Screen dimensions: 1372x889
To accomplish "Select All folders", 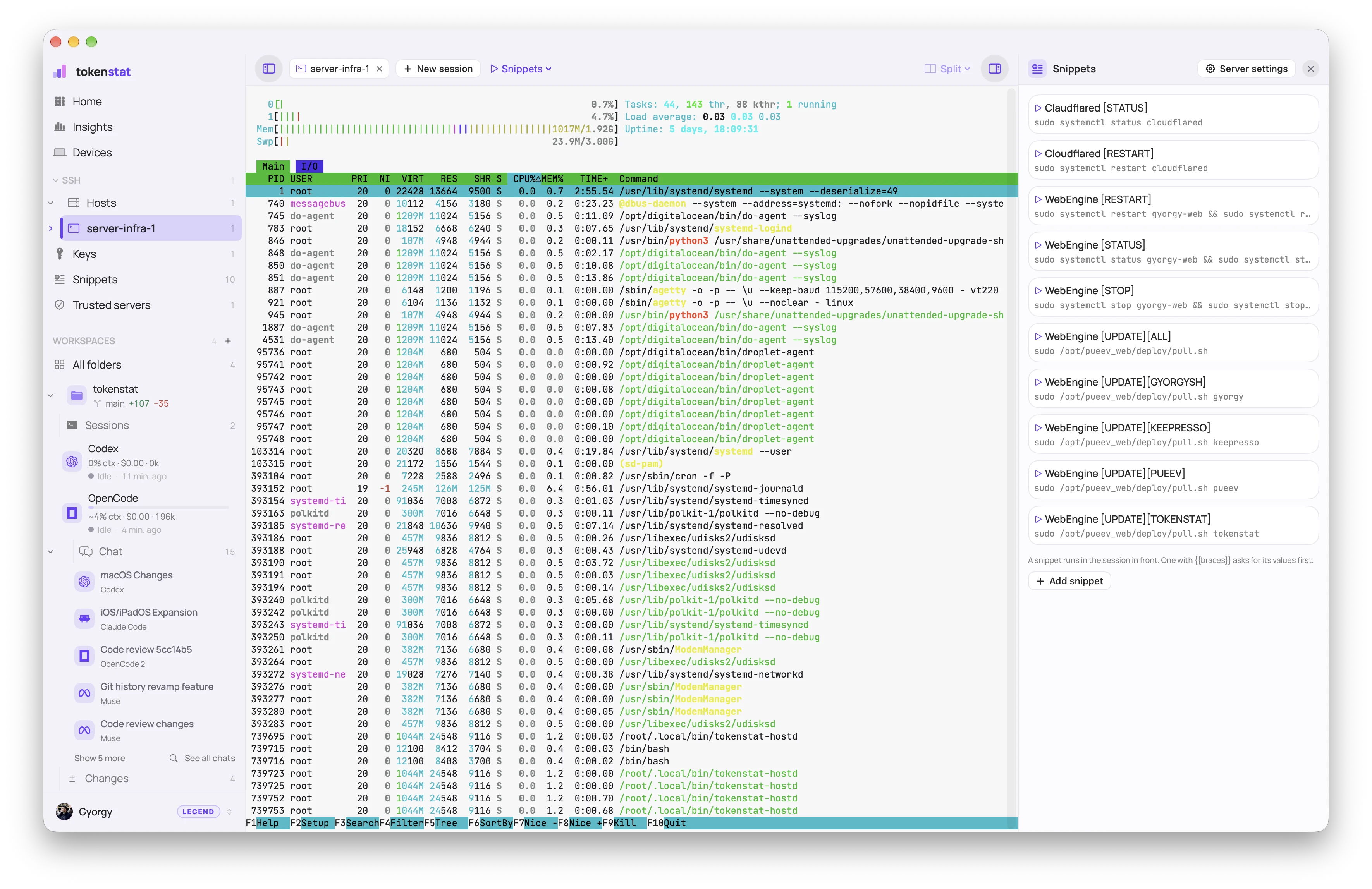I will click(x=144, y=365).
